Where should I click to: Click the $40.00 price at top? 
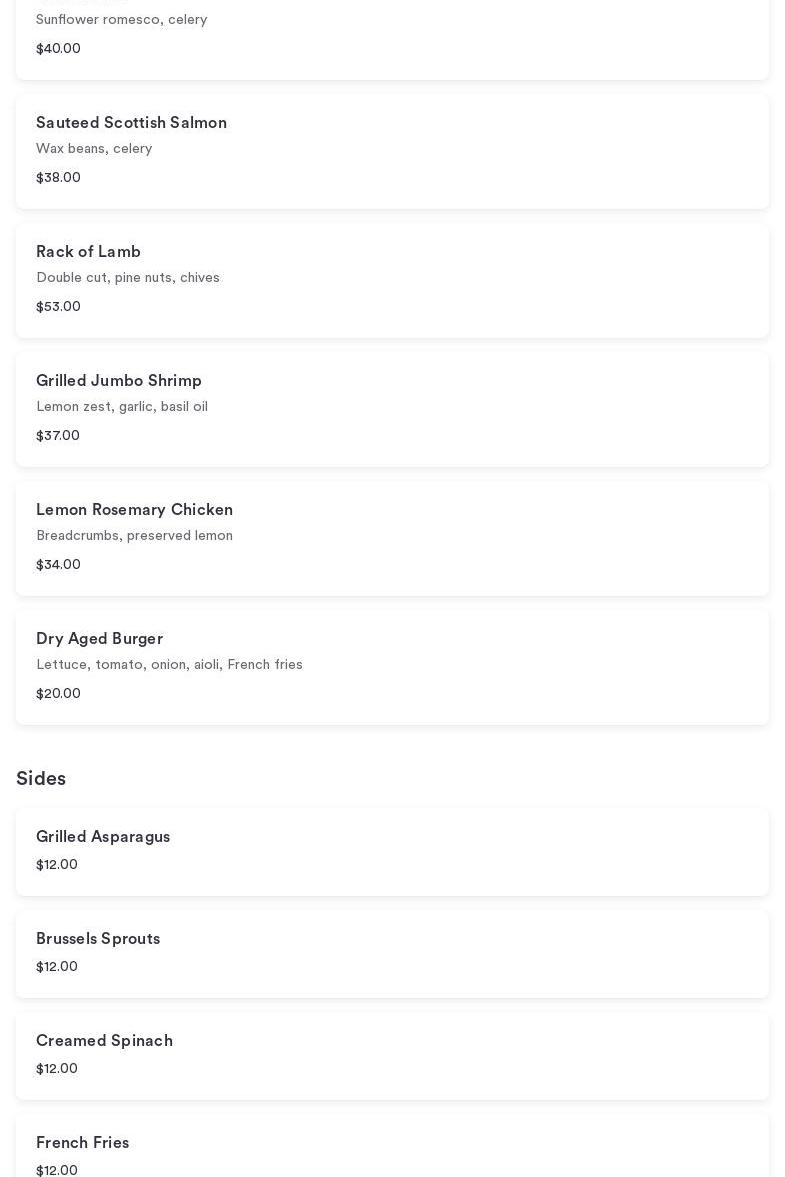click(58, 49)
